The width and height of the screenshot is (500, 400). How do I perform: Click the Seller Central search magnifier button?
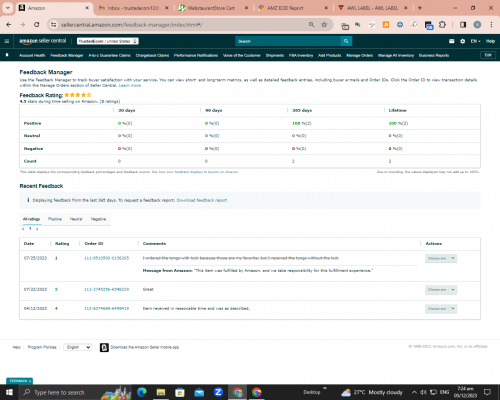(346, 41)
